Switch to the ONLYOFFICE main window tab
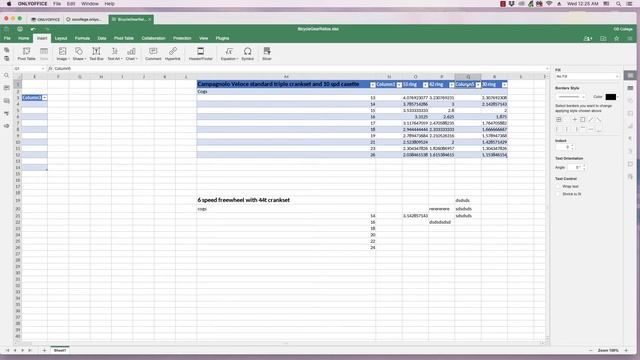The width and height of the screenshot is (640, 360). tap(46, 19)
